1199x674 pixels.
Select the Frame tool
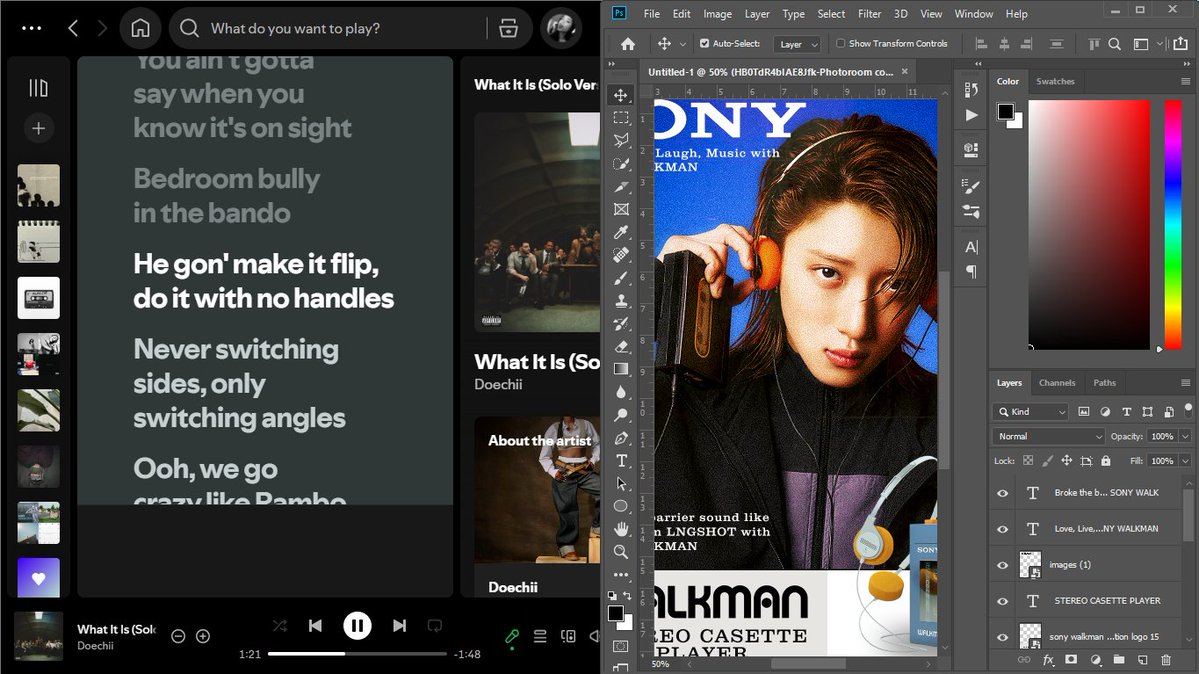[x=621, y=209]
